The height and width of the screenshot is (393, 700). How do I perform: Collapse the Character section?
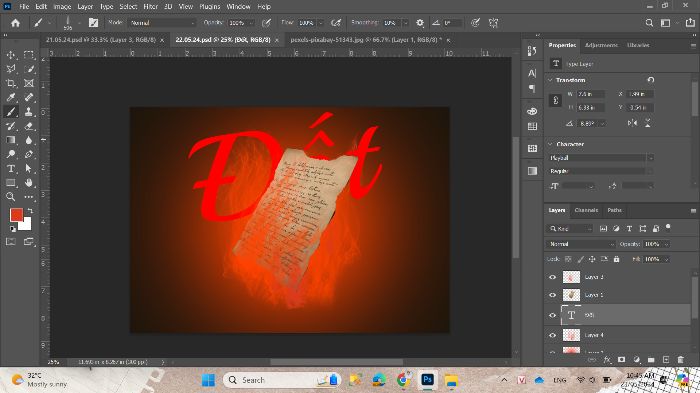[550, 144]
